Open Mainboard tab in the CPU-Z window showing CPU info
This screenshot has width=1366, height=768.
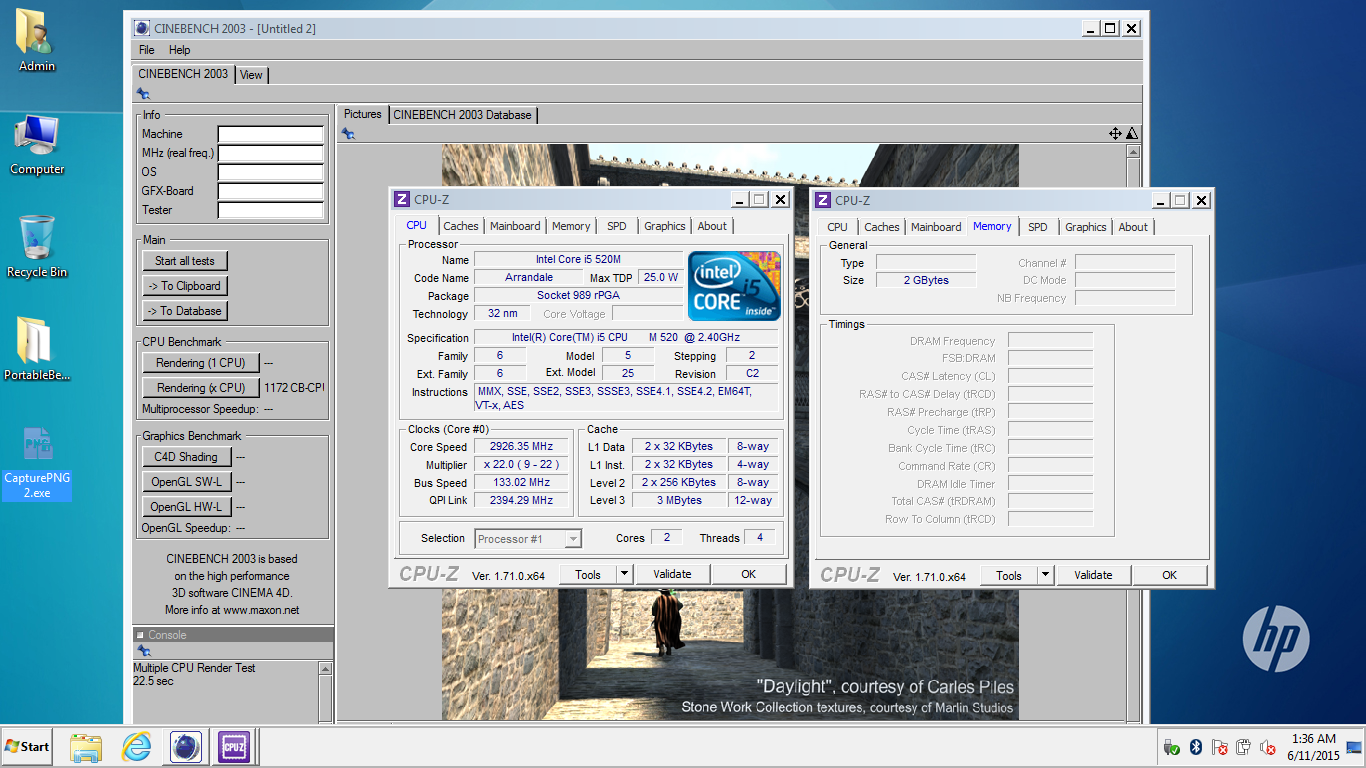(x=515, y=226)
